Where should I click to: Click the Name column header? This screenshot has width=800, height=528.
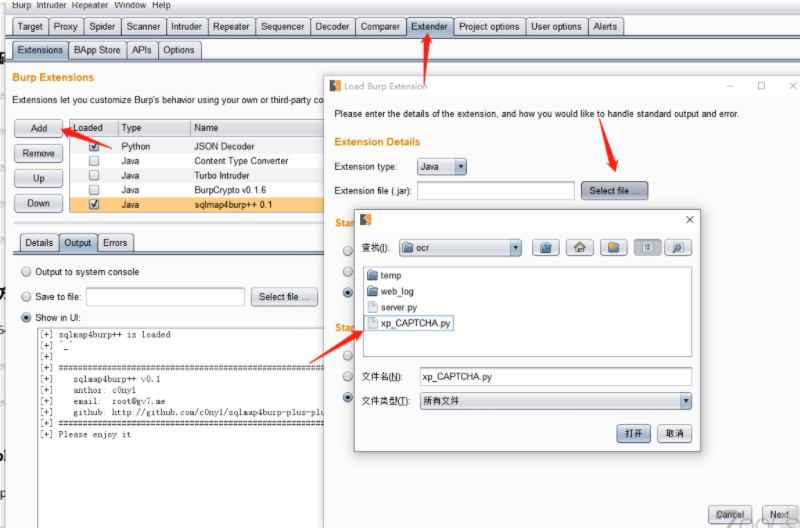pos(257,128)
